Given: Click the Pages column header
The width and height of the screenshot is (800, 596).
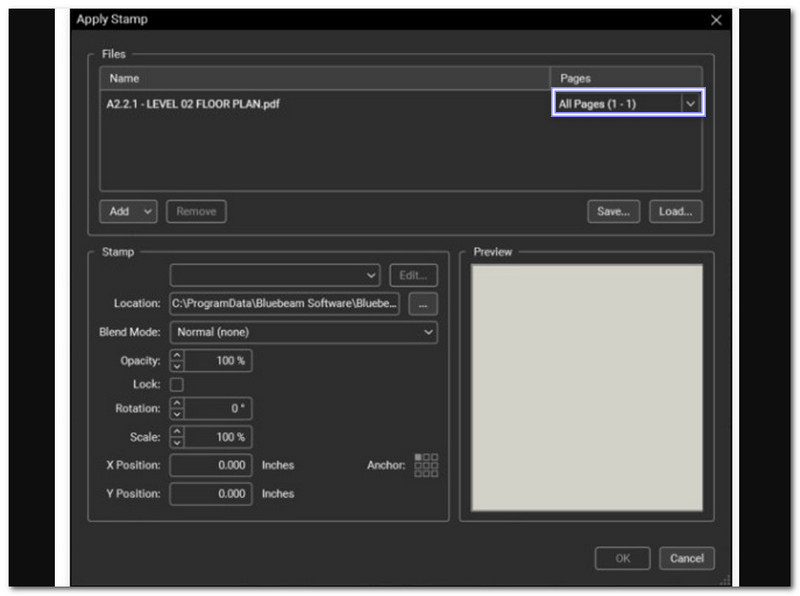Looking at the screenshot, I should tap(626, 79).
